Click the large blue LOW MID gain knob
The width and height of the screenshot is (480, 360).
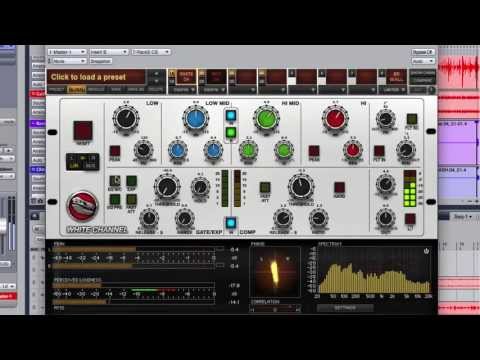pos(196,118)
